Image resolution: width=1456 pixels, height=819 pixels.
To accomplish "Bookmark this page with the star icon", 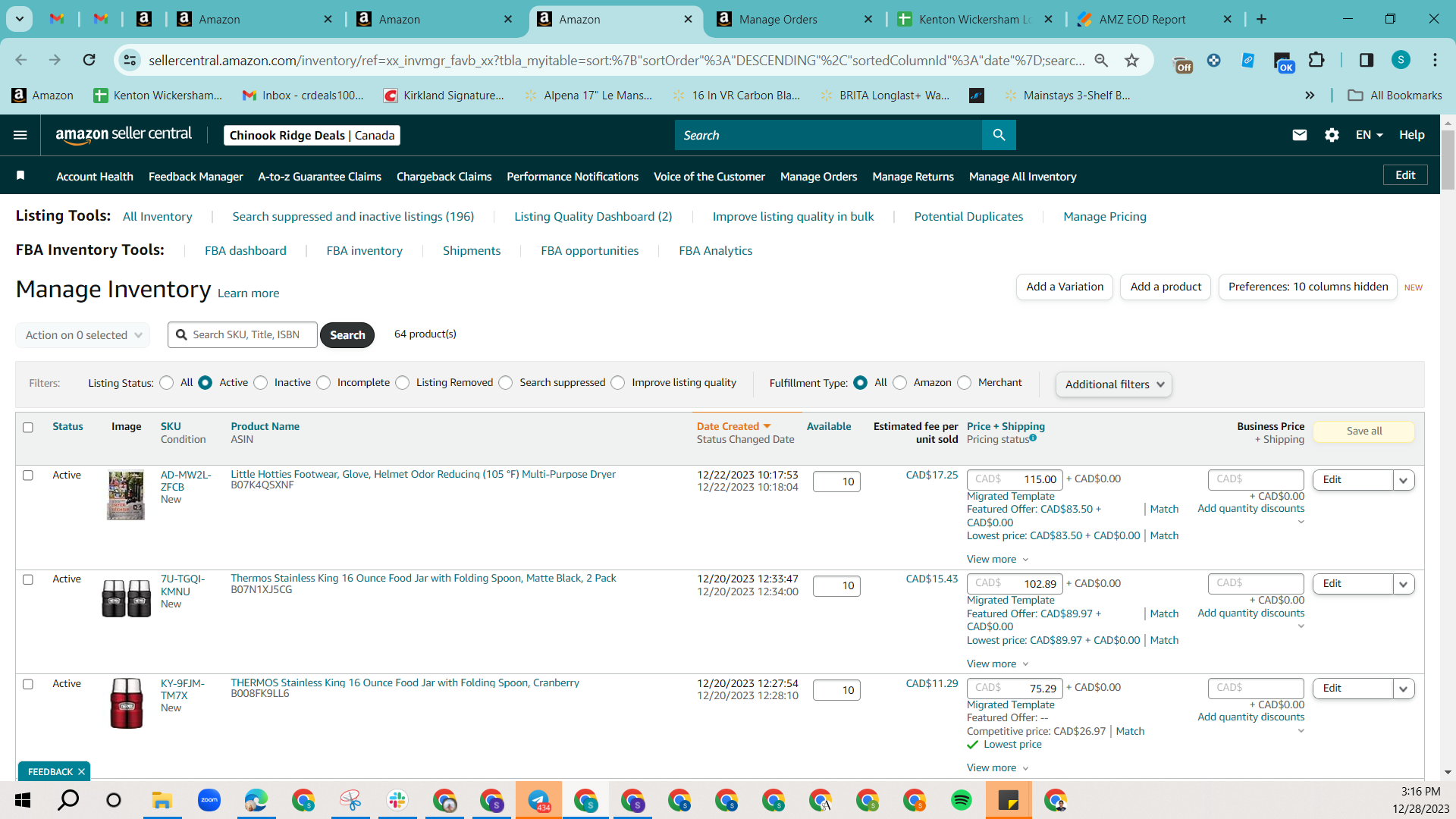I will [1131, 60].
